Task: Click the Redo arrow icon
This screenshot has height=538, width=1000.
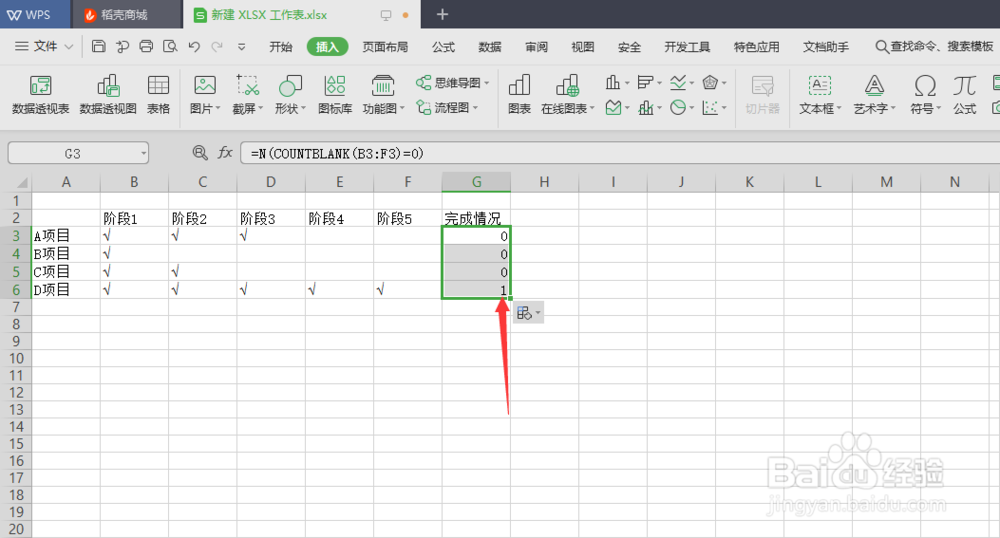Action: coord(217,46)
